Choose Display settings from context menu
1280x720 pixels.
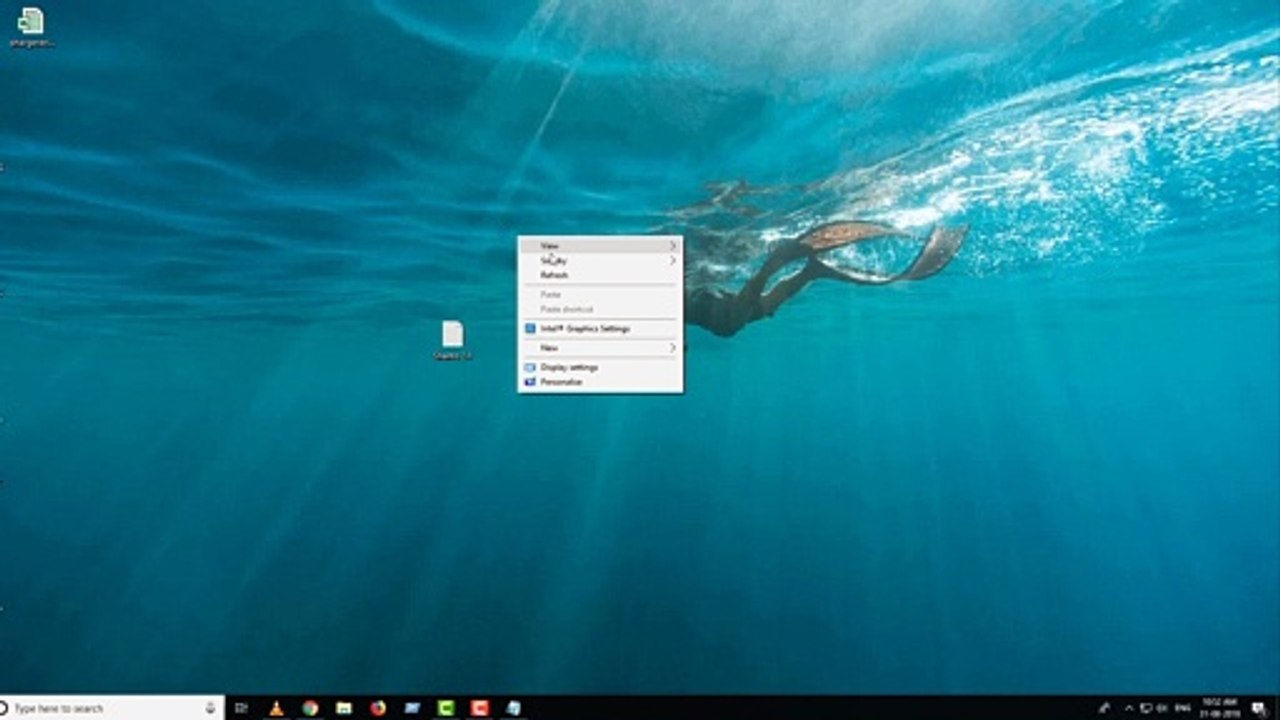[600, 367]
